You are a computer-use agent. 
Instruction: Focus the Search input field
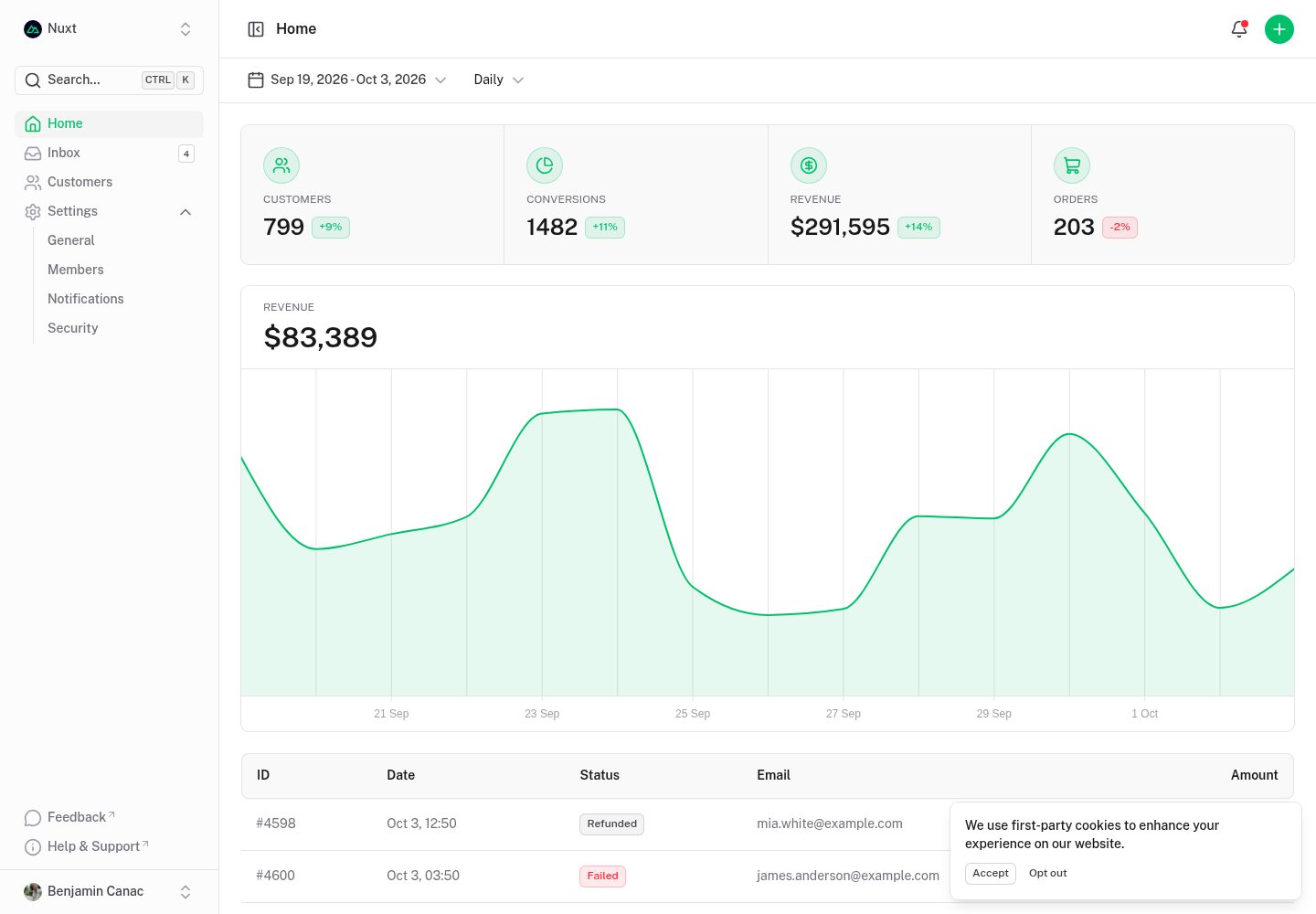coord(109,80)
